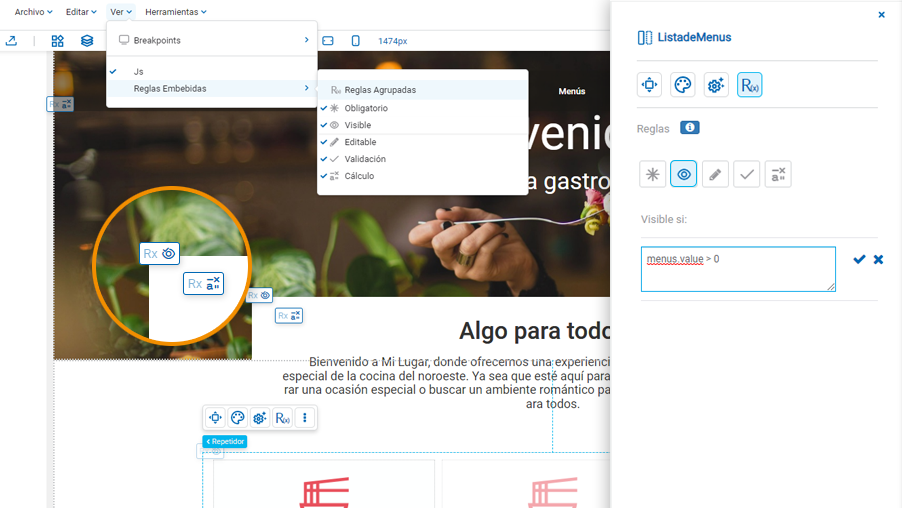Viewport: 902px width, 508px height.
Task: Select the Validación checkmark rule button
Action: coord(747,174)
